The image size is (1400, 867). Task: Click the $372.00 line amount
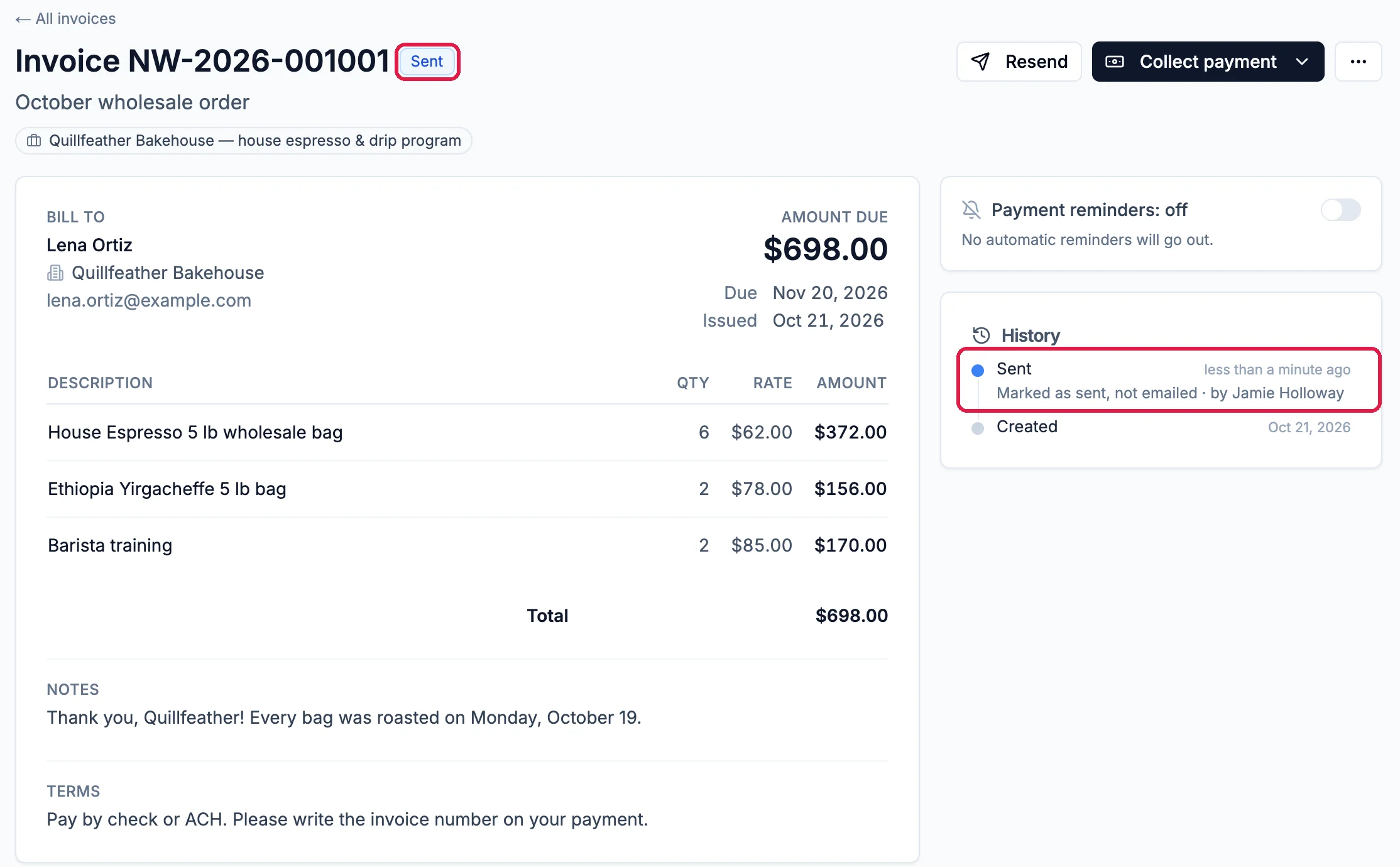[850, 432]
